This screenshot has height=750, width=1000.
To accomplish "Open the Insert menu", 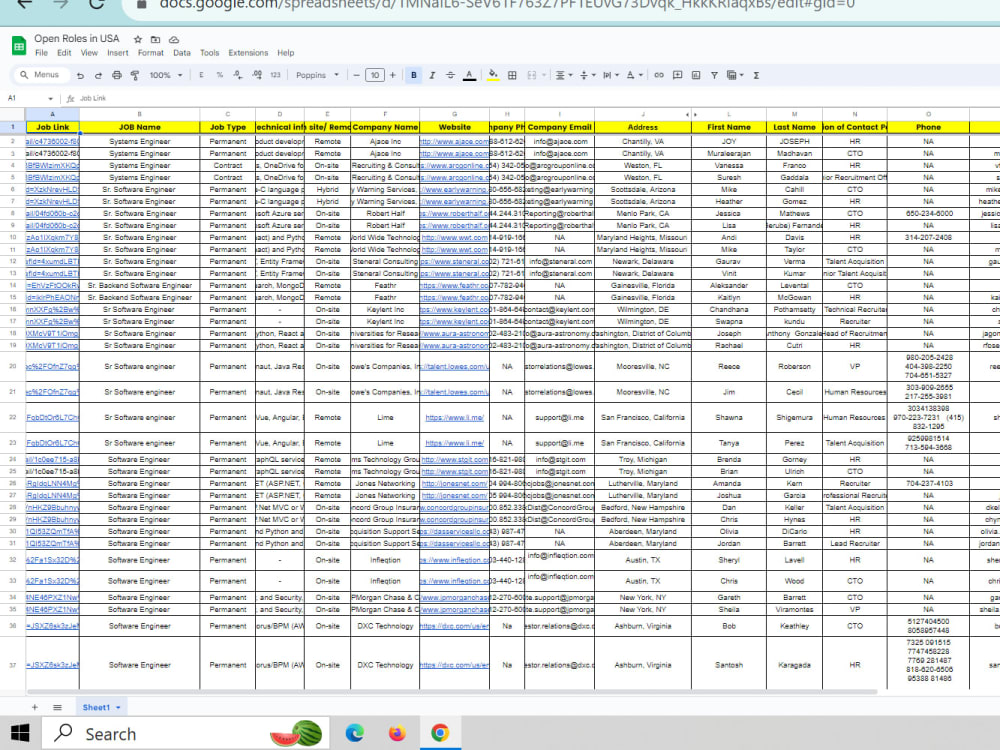I will (x=117, y=53).
